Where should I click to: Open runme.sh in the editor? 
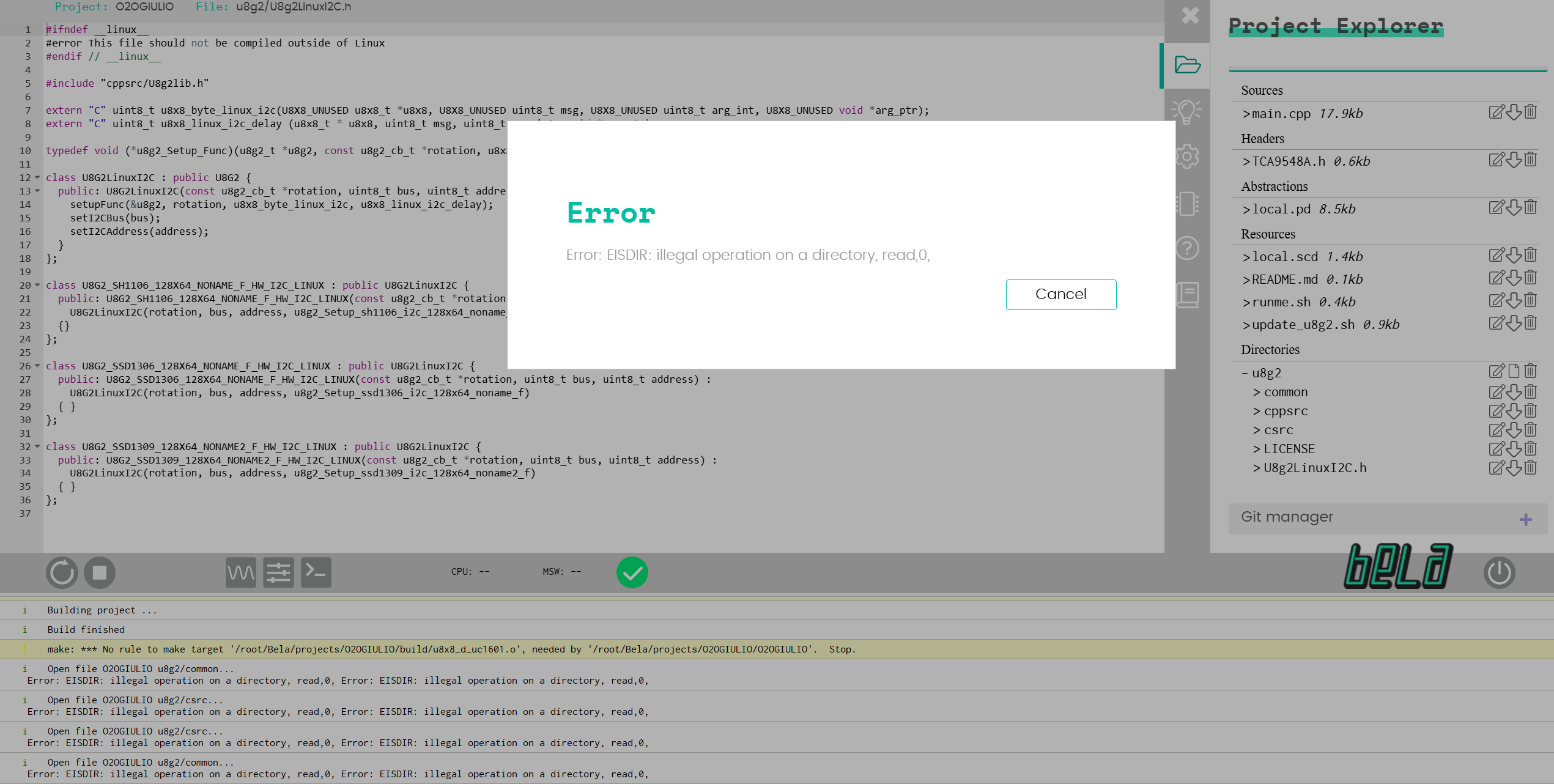pyautogui.click(x=1281, y=302)
